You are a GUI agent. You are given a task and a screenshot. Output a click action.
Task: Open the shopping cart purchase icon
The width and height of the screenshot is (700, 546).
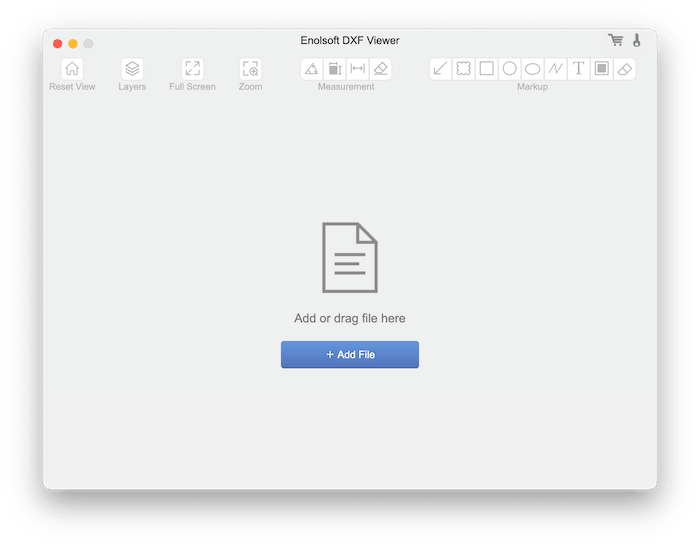615,41
